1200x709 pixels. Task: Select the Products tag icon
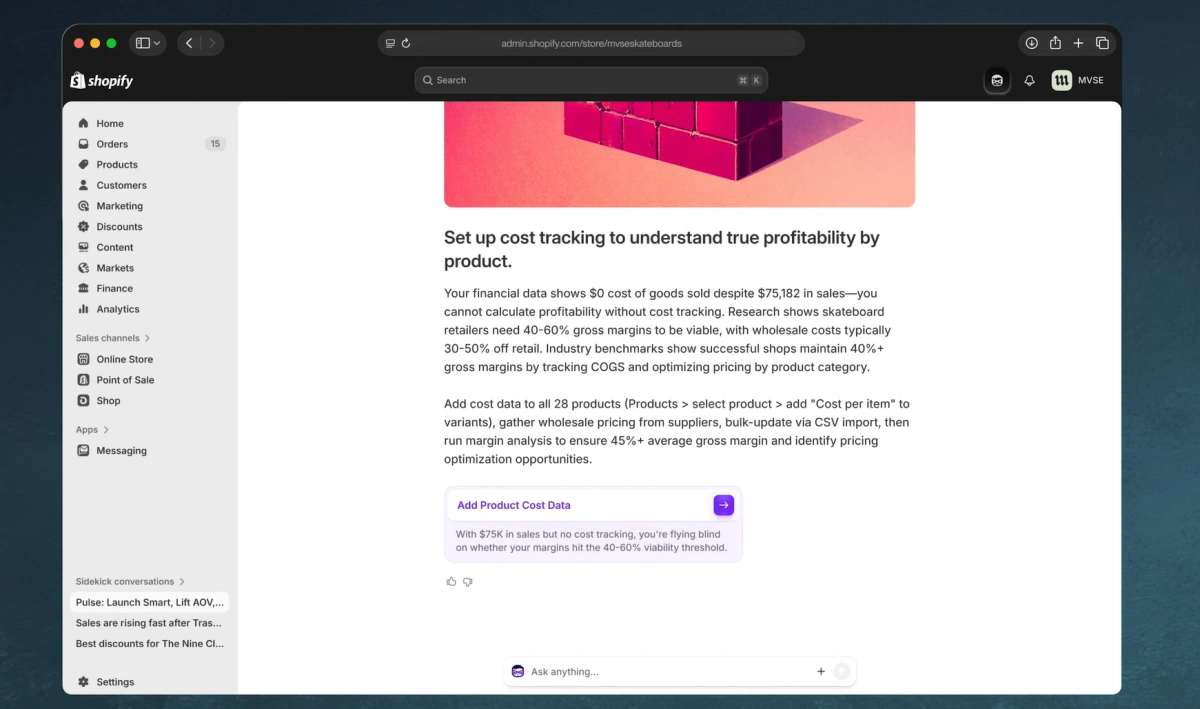[x=84, y=165]
